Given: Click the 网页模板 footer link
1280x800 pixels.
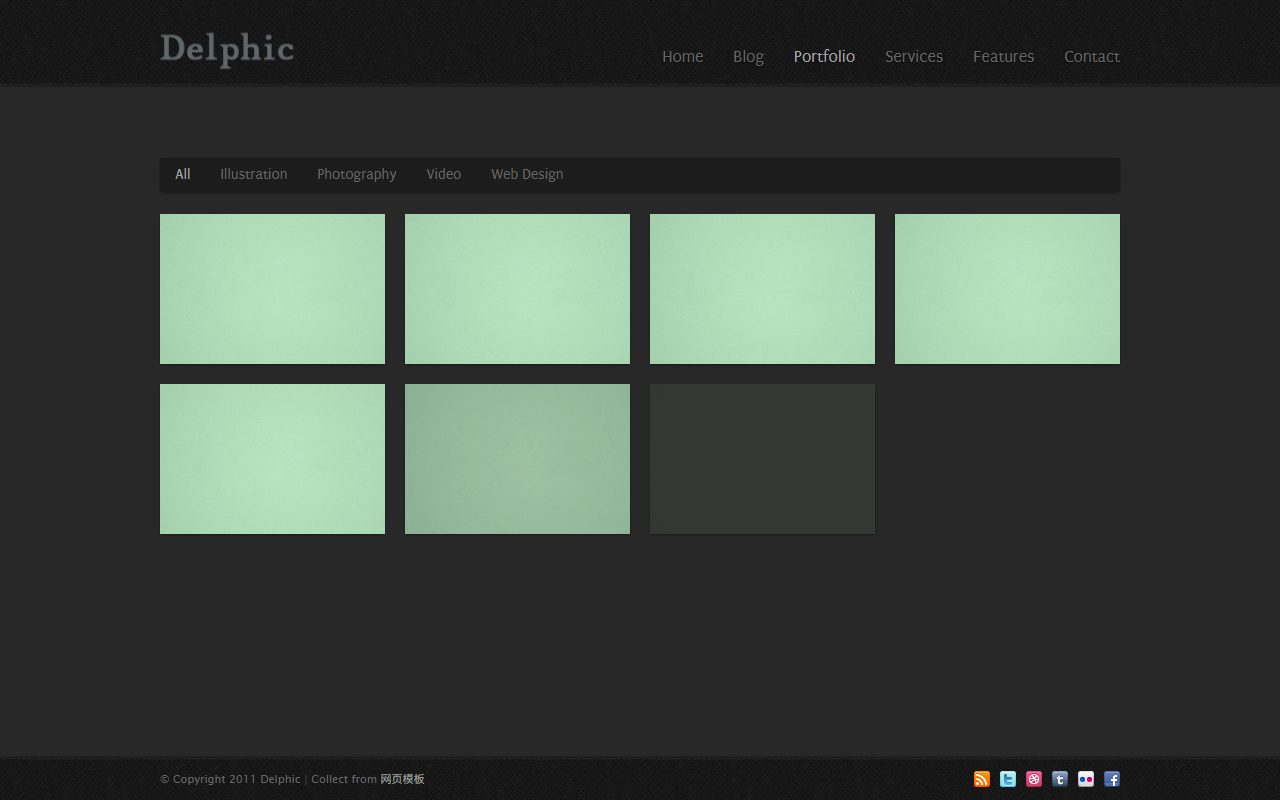Looking at the screenshot, I should tap(402, 779).
